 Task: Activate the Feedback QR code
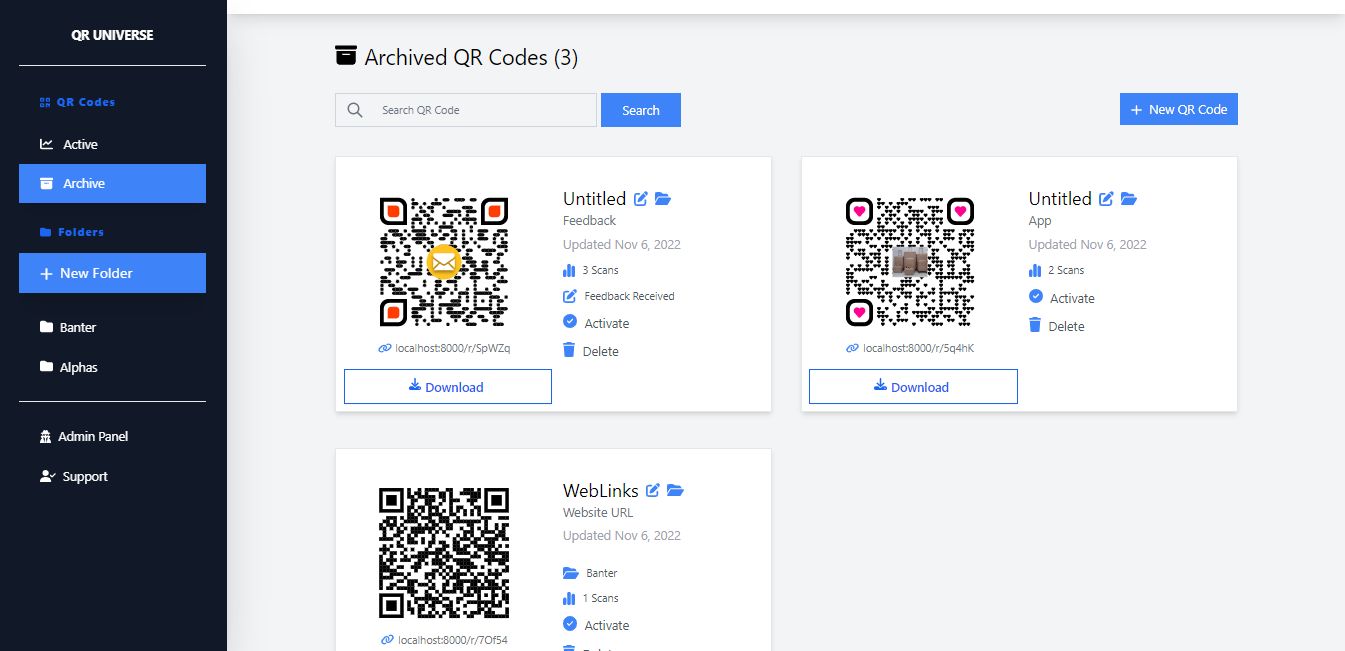[x=596, y=323]
